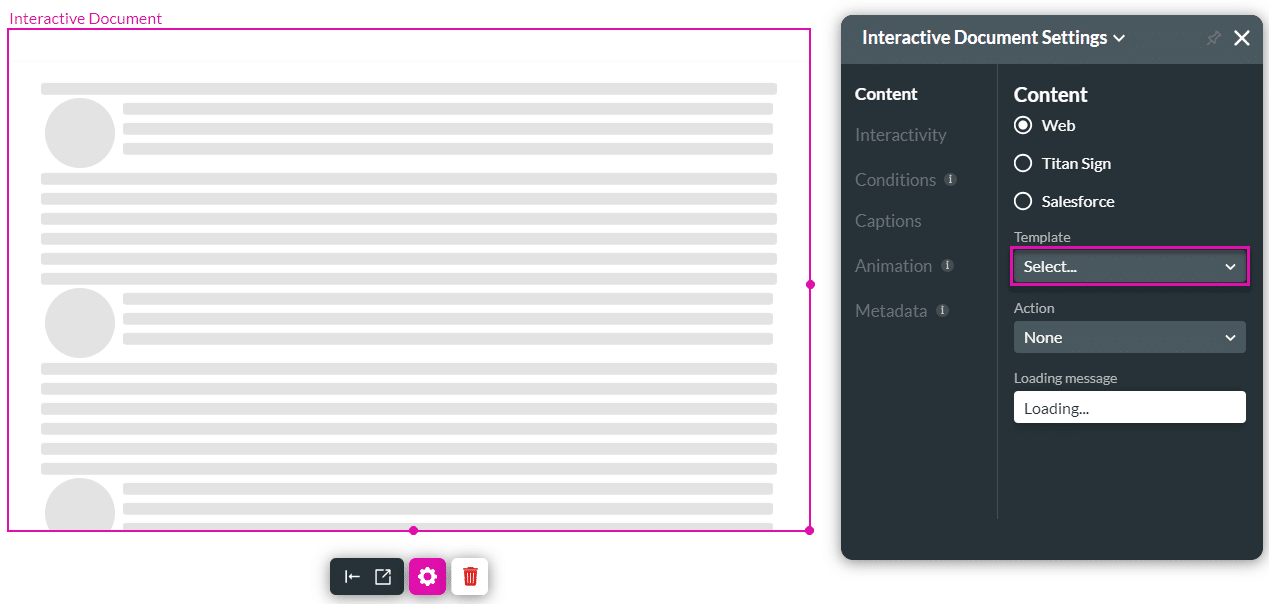Click the info icon next to Animation
This screenshot has width=1269, height=604.
946,266
